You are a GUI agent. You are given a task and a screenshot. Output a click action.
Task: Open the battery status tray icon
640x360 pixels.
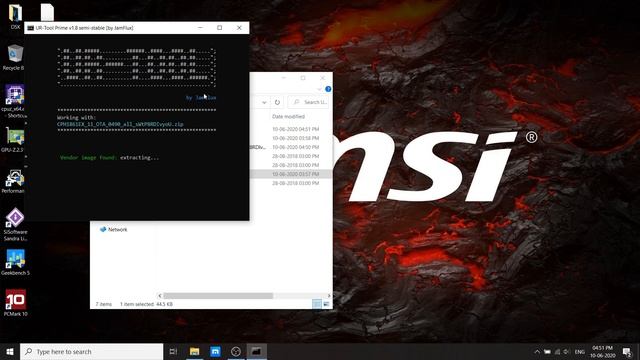[x=547, y=351]
